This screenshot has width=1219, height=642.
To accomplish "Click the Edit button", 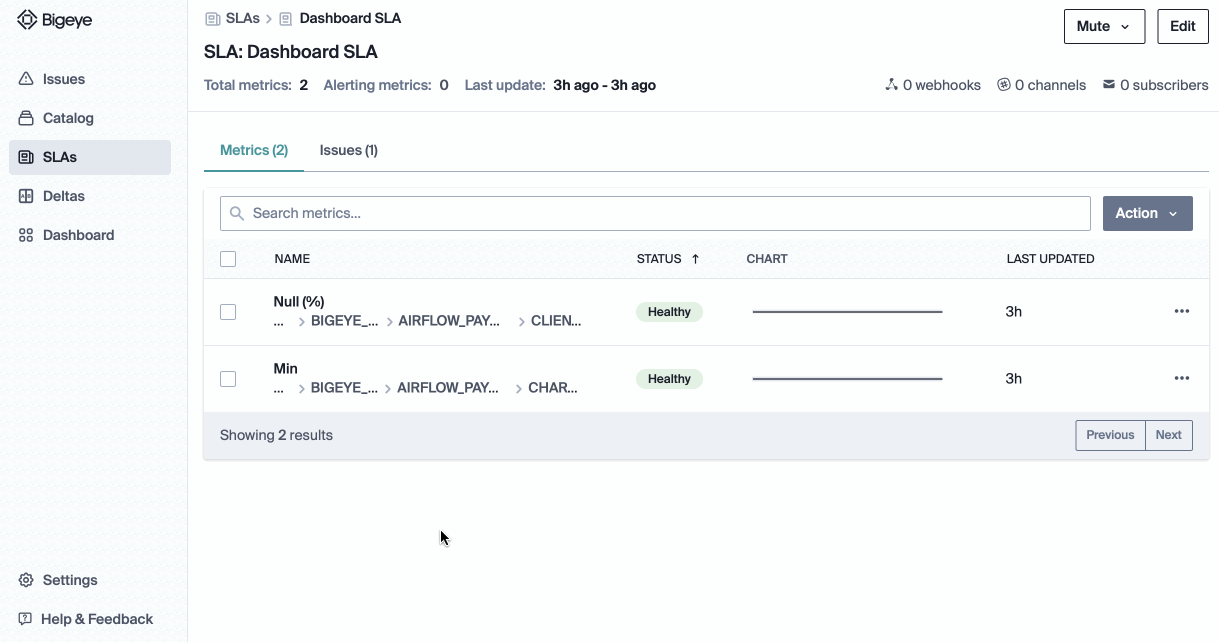I will tap(1183, 26).
